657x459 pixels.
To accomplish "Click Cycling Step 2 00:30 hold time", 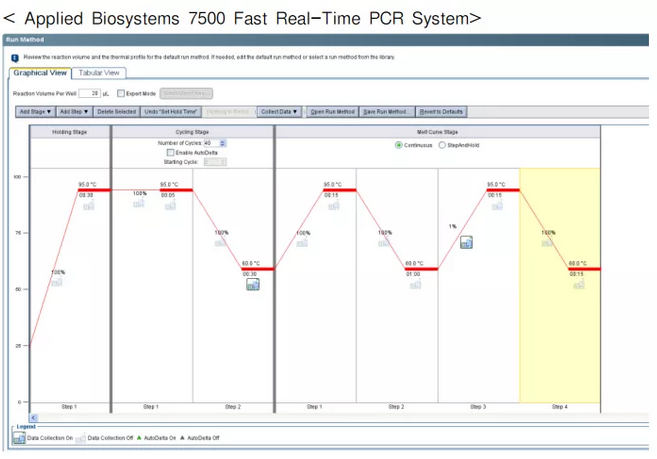I will click(x=250, y=274).
